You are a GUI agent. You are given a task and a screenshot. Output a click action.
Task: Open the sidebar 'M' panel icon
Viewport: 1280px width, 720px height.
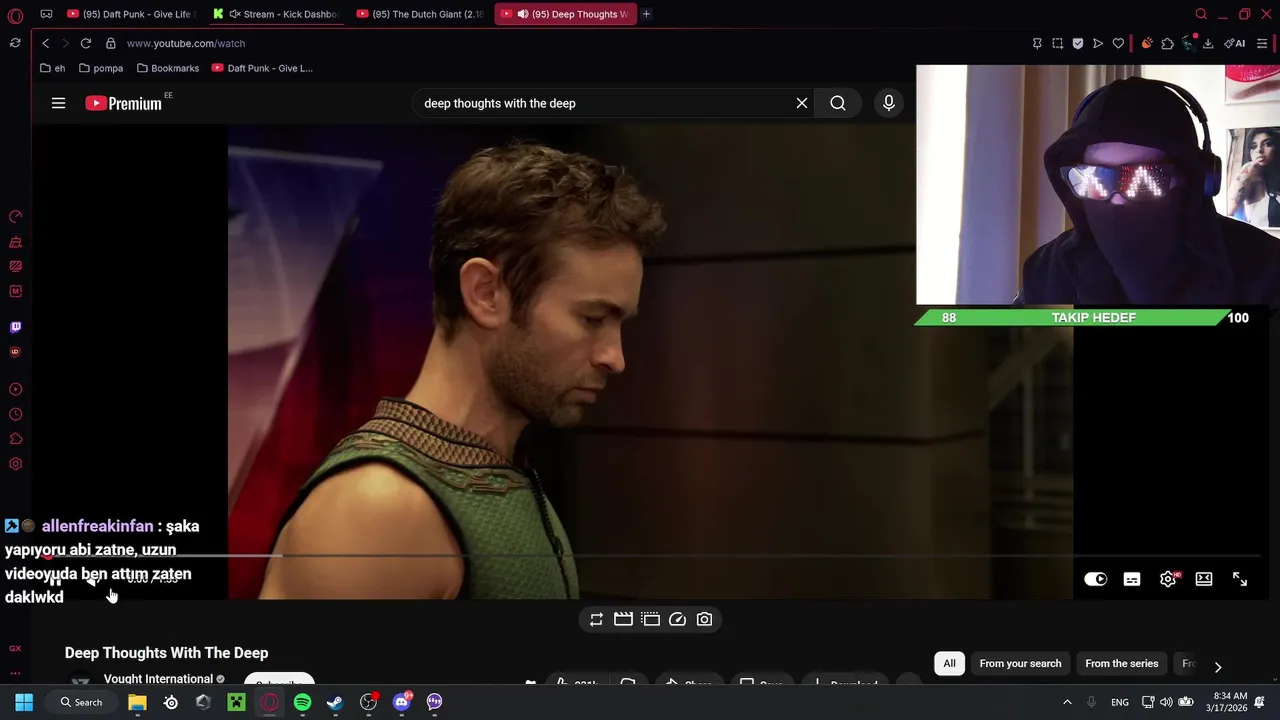click(x=15, y=291)
